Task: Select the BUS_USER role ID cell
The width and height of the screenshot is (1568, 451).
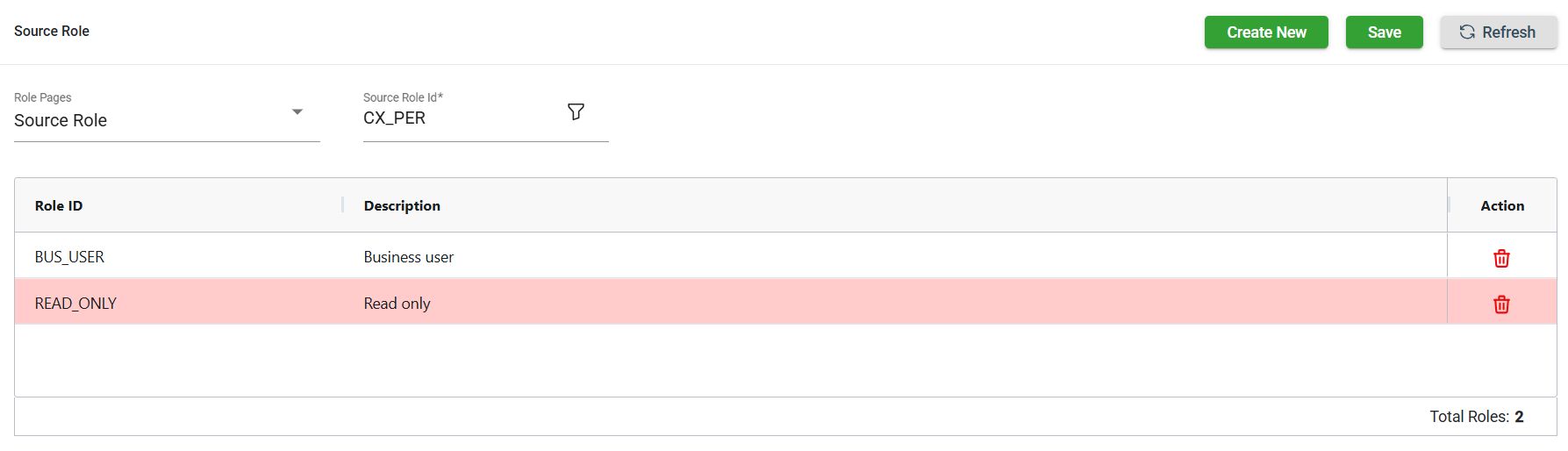Action: [x=69, y=257]
